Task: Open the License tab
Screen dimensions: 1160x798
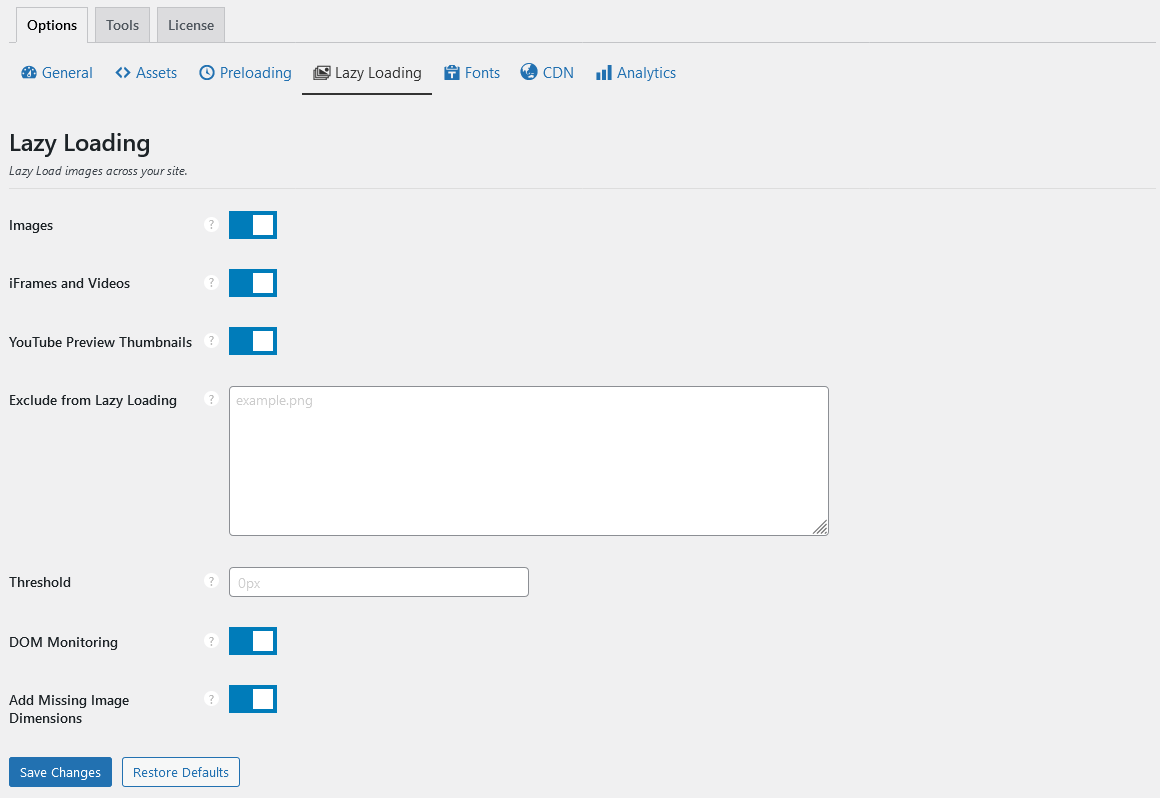Action: point(191,25)
